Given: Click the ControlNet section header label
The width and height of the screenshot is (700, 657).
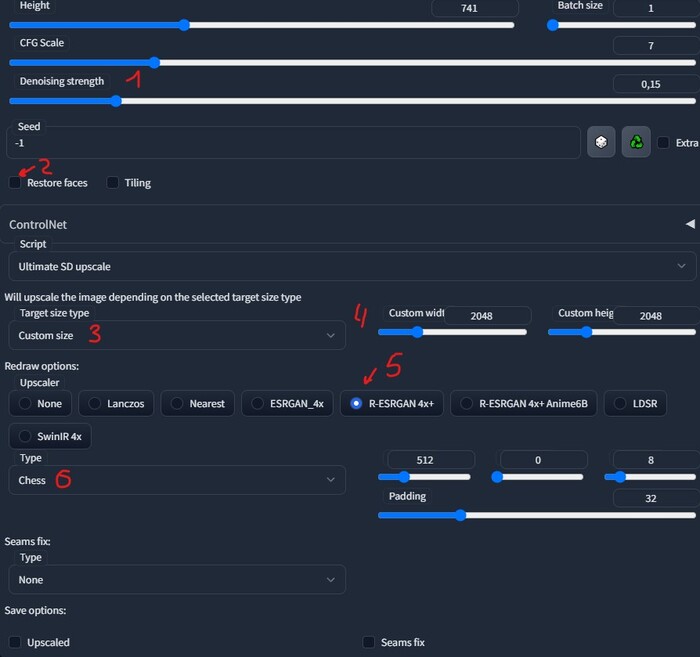Looking at the screenshot, I should pyautogui.click(x=38, y=225).
